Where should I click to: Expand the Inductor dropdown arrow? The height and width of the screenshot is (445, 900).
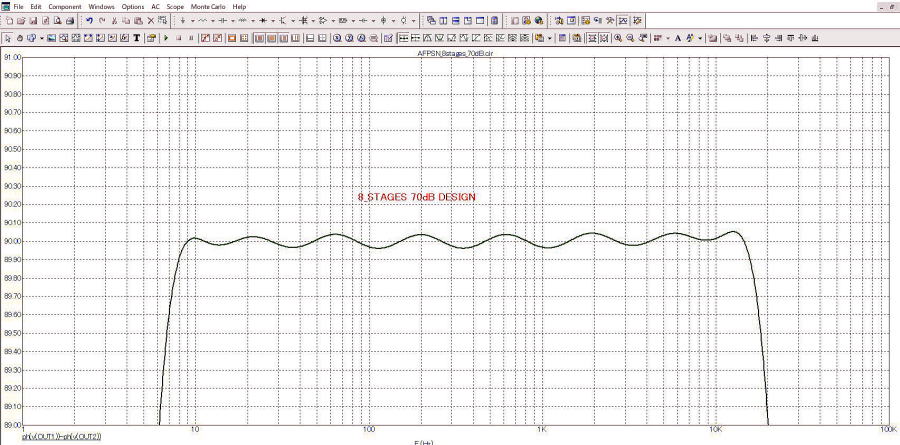coord(253,21)
